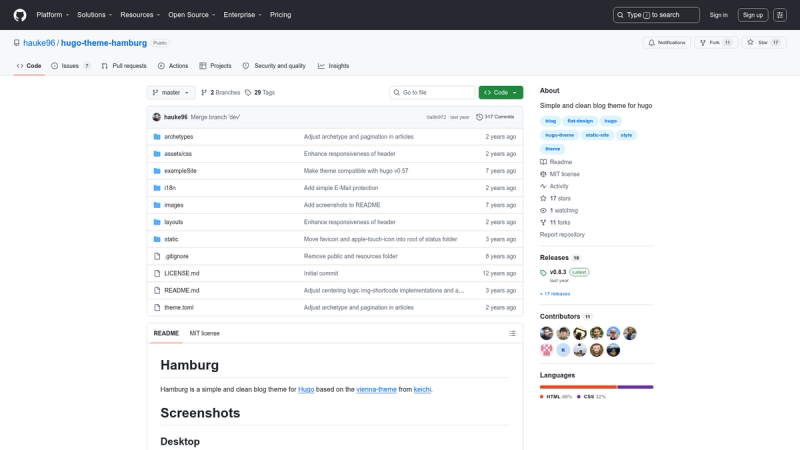Switch to the Issues tab
Screen dimensions: 800x450
click(x=70, y=66)
